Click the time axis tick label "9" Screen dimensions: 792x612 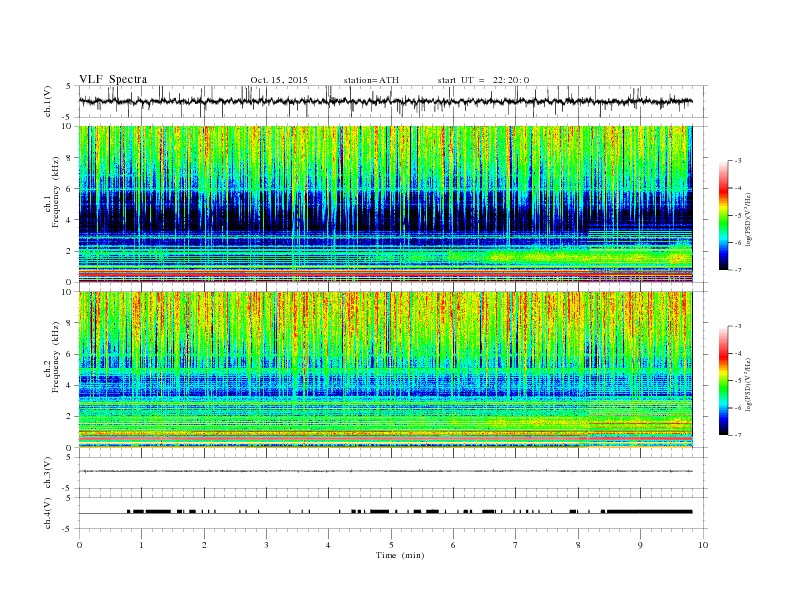click(x=640, y=545)
